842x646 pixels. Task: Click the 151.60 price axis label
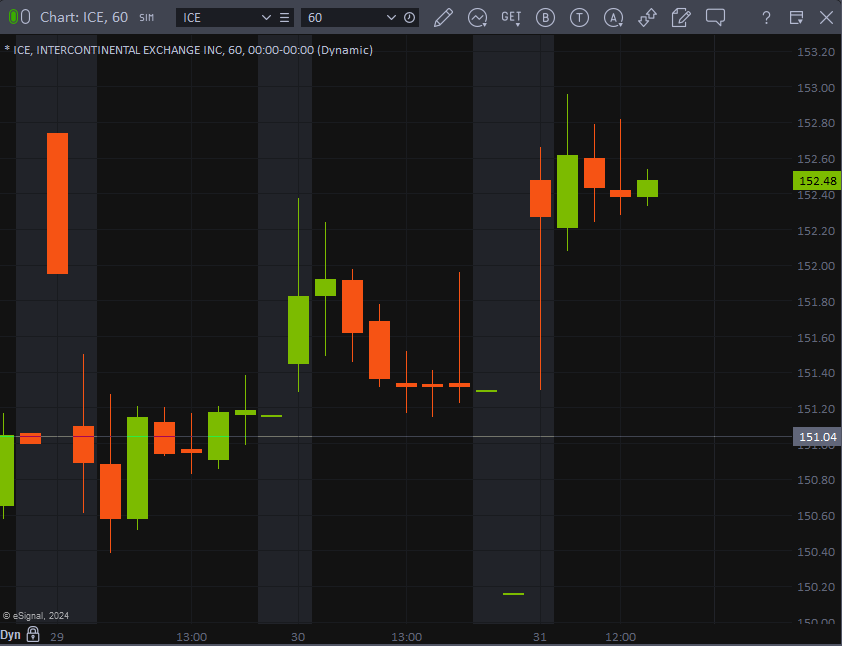click(816, 338)
